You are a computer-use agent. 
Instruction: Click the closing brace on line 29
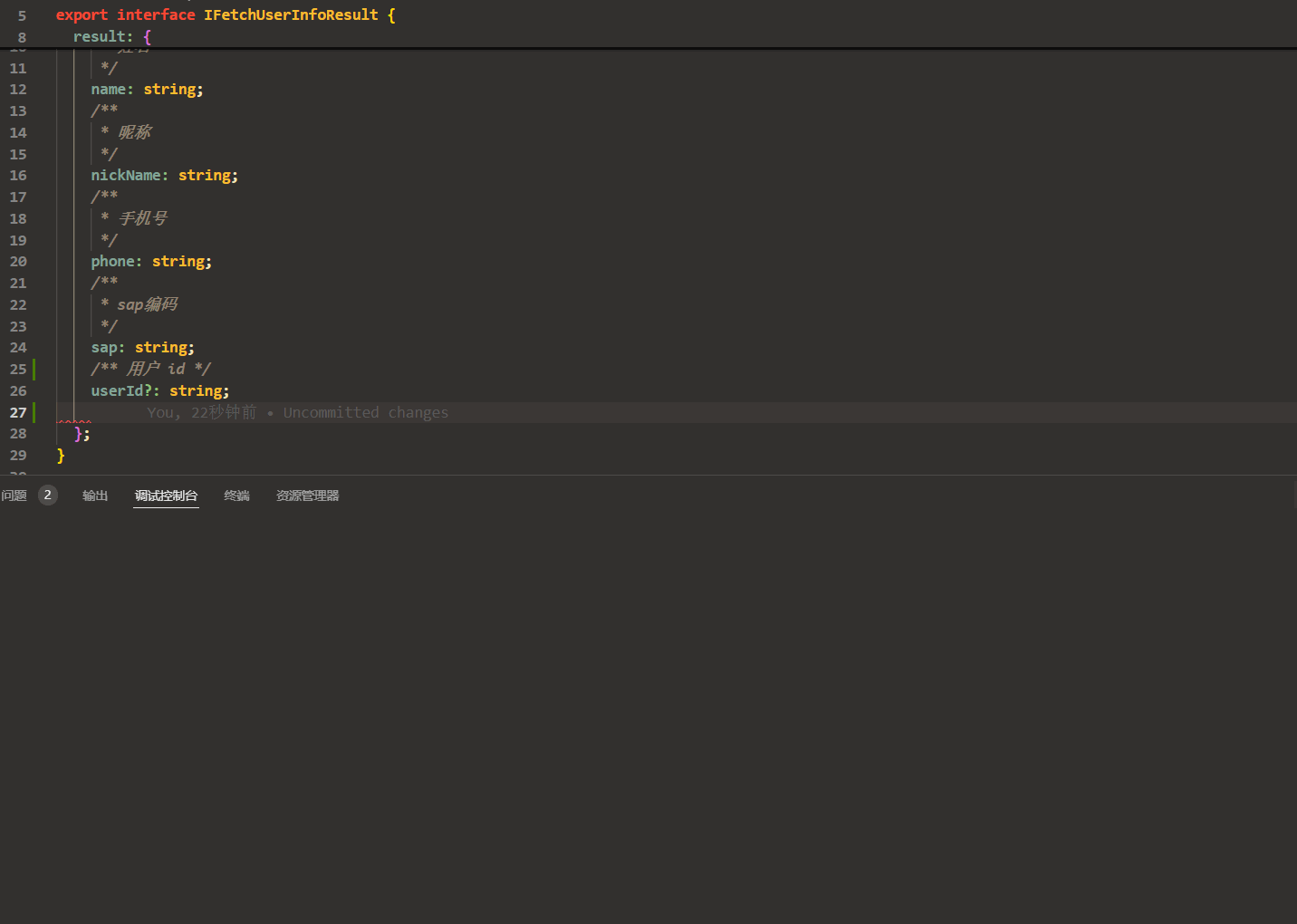62,455
